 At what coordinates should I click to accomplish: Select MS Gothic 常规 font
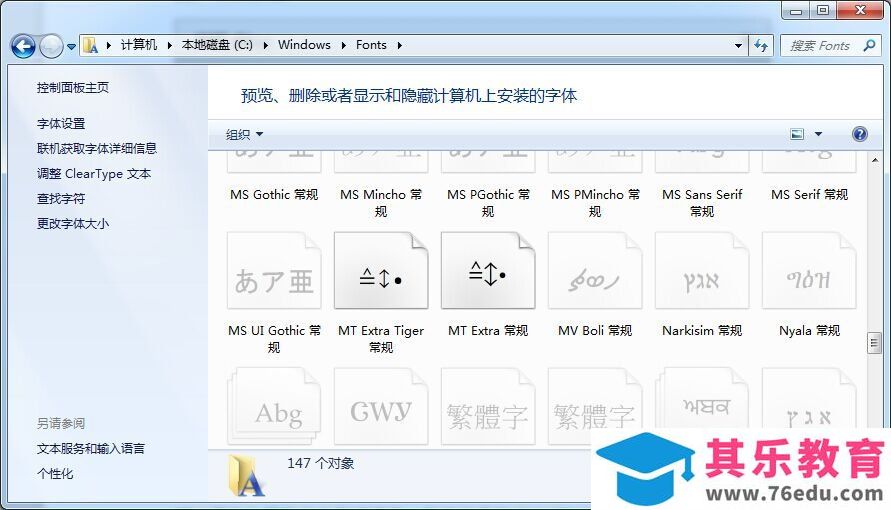coord(274,195)
